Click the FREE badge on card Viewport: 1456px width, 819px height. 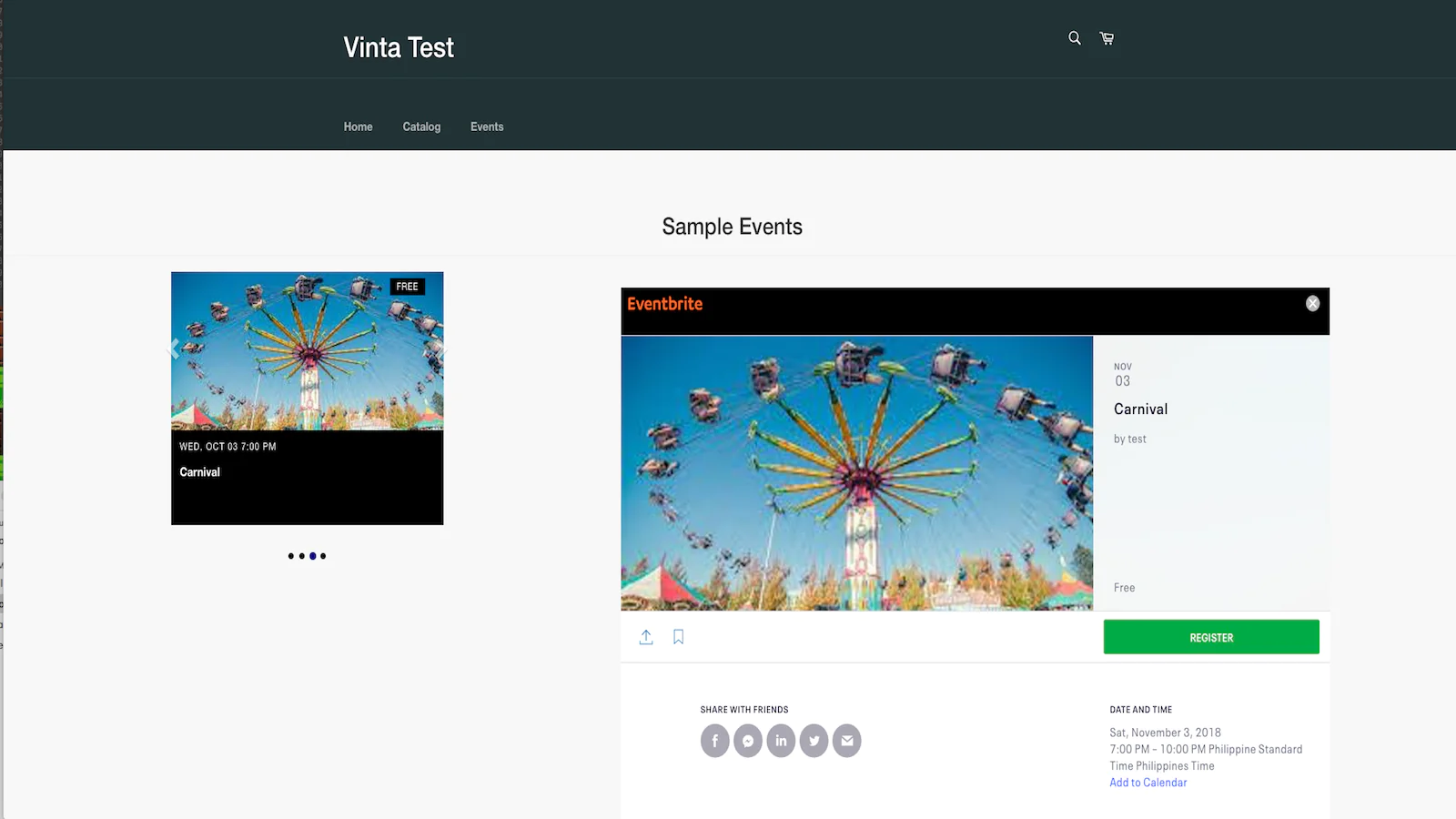tap(407, 287)
